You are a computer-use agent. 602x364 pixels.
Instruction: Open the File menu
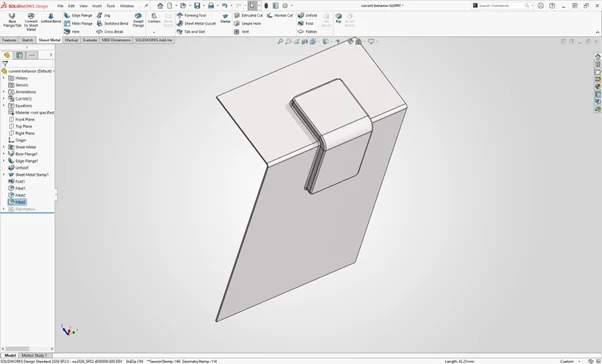(60, 6)
